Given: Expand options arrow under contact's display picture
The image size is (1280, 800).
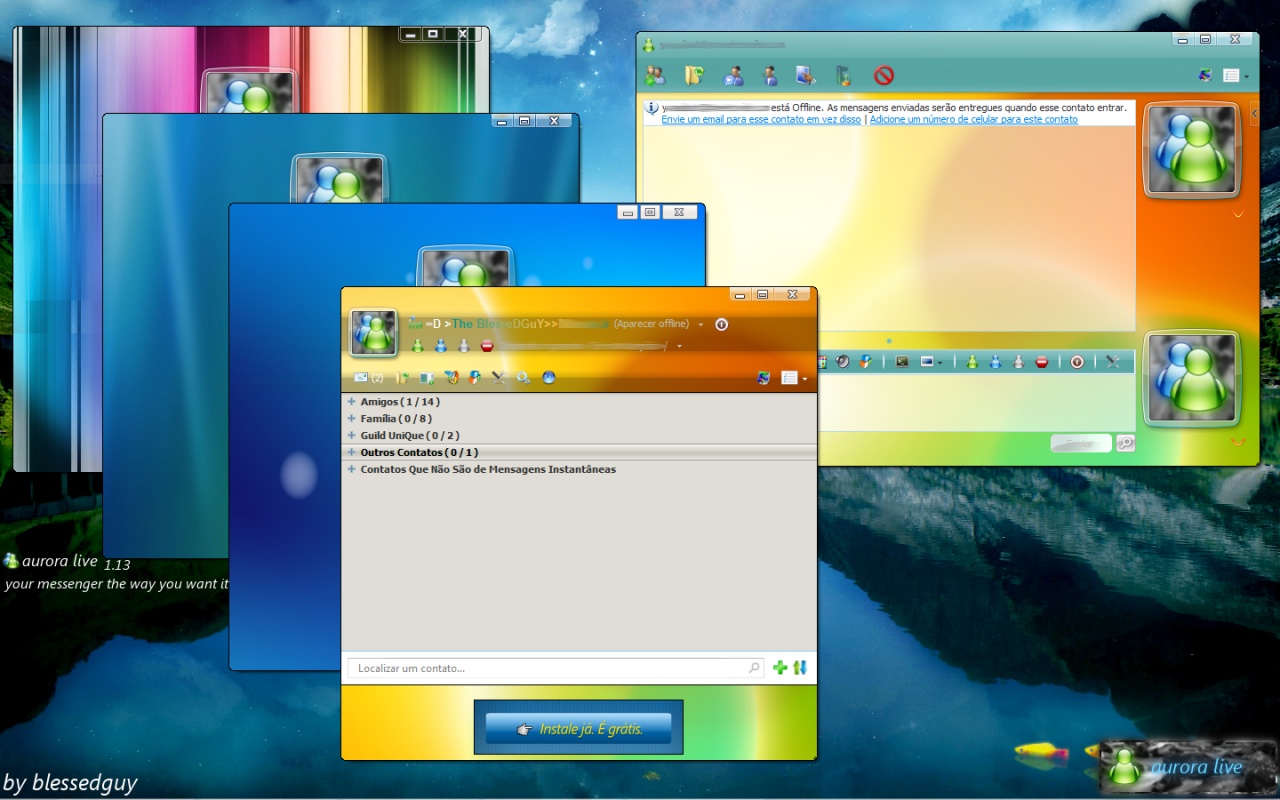Looking at the screenshot, I should point(1238,213).
